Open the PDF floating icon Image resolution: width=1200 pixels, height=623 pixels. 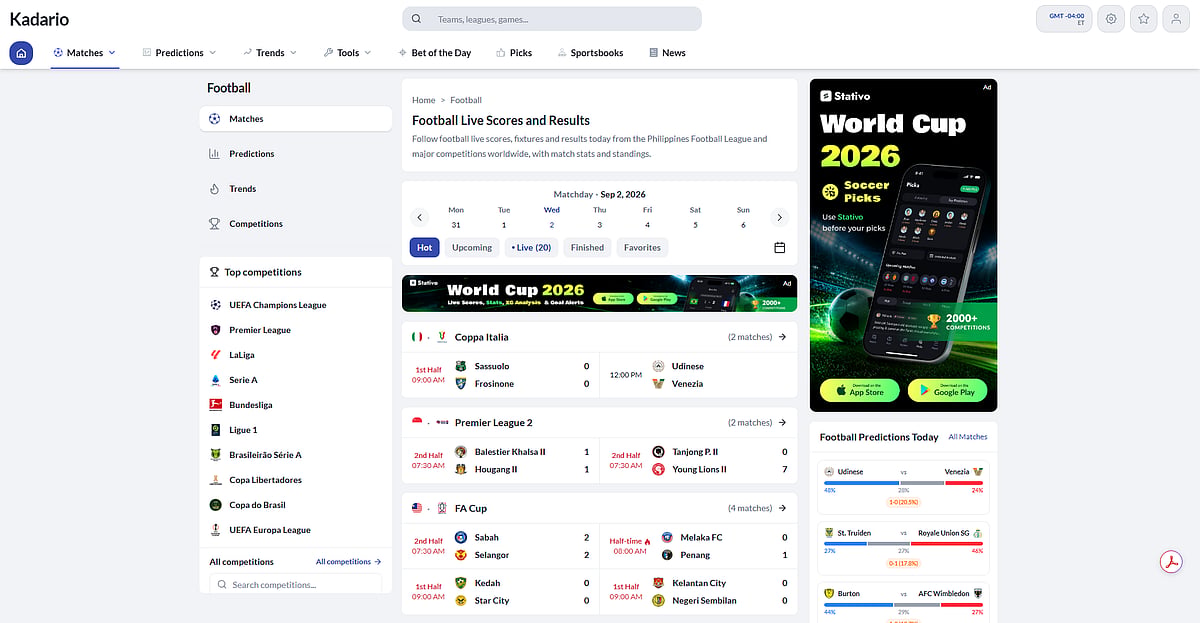(1171, 562)
